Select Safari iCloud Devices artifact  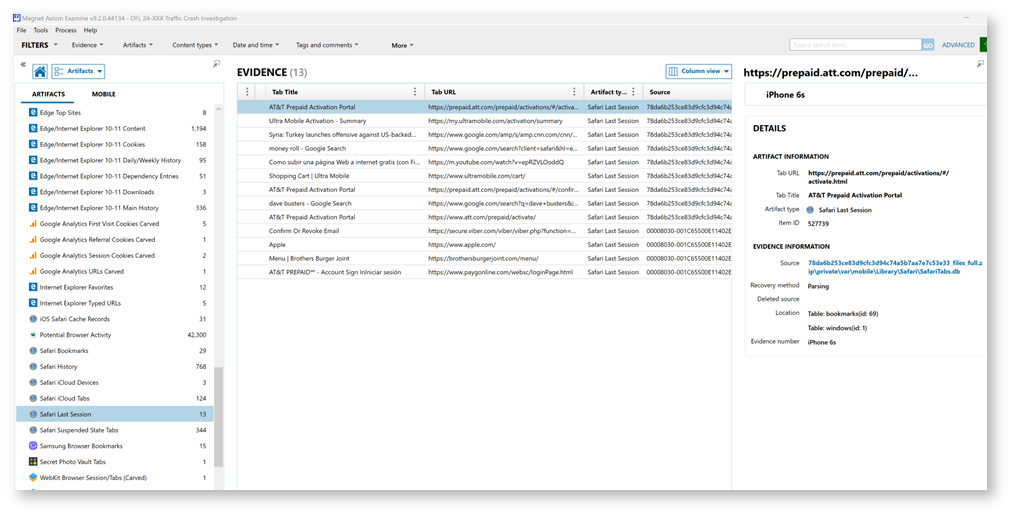(115, 382)
